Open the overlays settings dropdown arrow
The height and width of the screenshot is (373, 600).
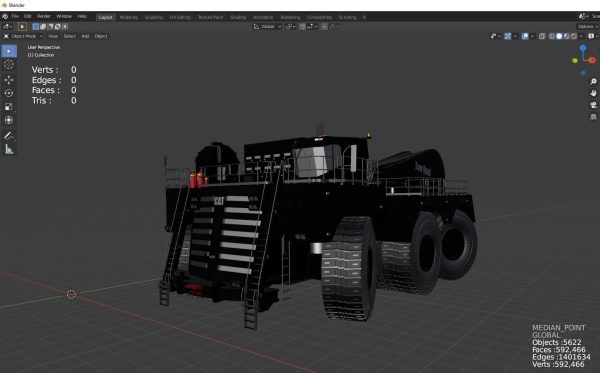(532, 36)
